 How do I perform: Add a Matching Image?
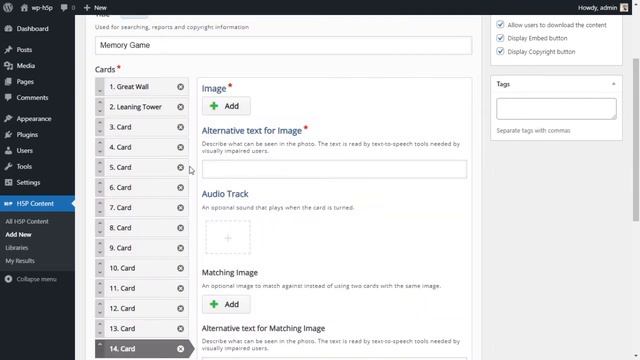tap(226, 304)
